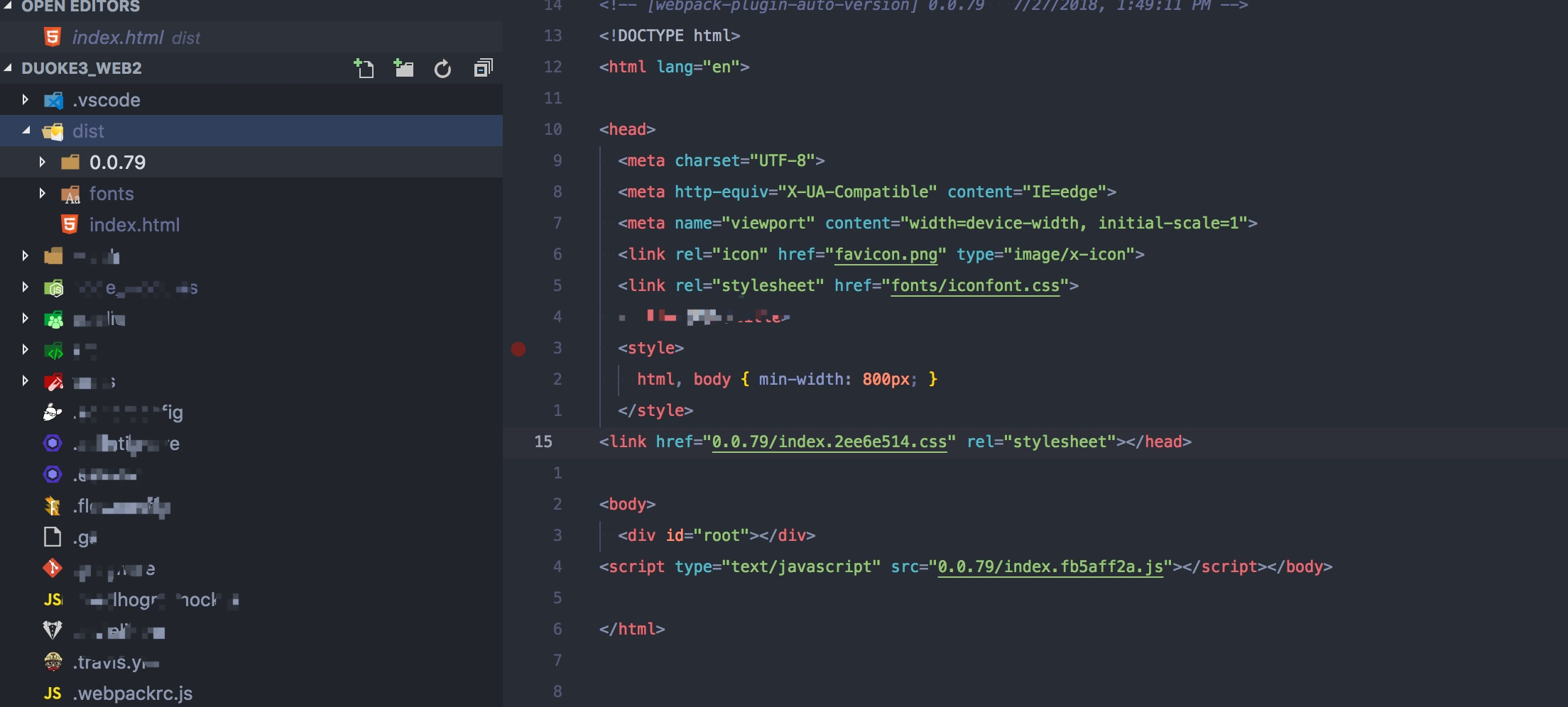Collapse the dist folder arrow
This screenshot has width=1568, height=707.
click(26, 131)
